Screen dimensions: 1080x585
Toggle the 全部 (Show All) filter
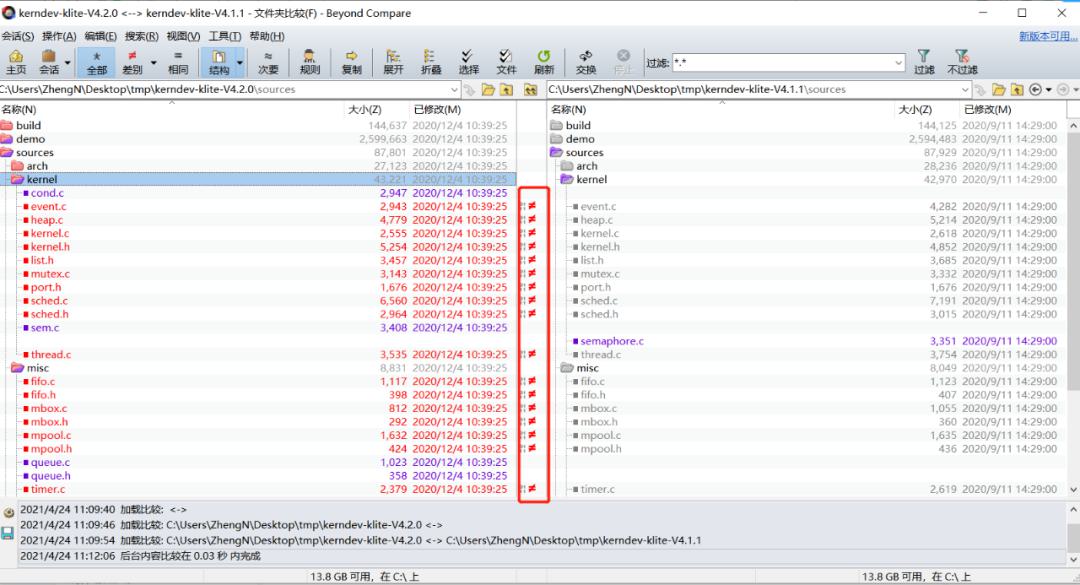pyautogui.click(x=96, y=61)
